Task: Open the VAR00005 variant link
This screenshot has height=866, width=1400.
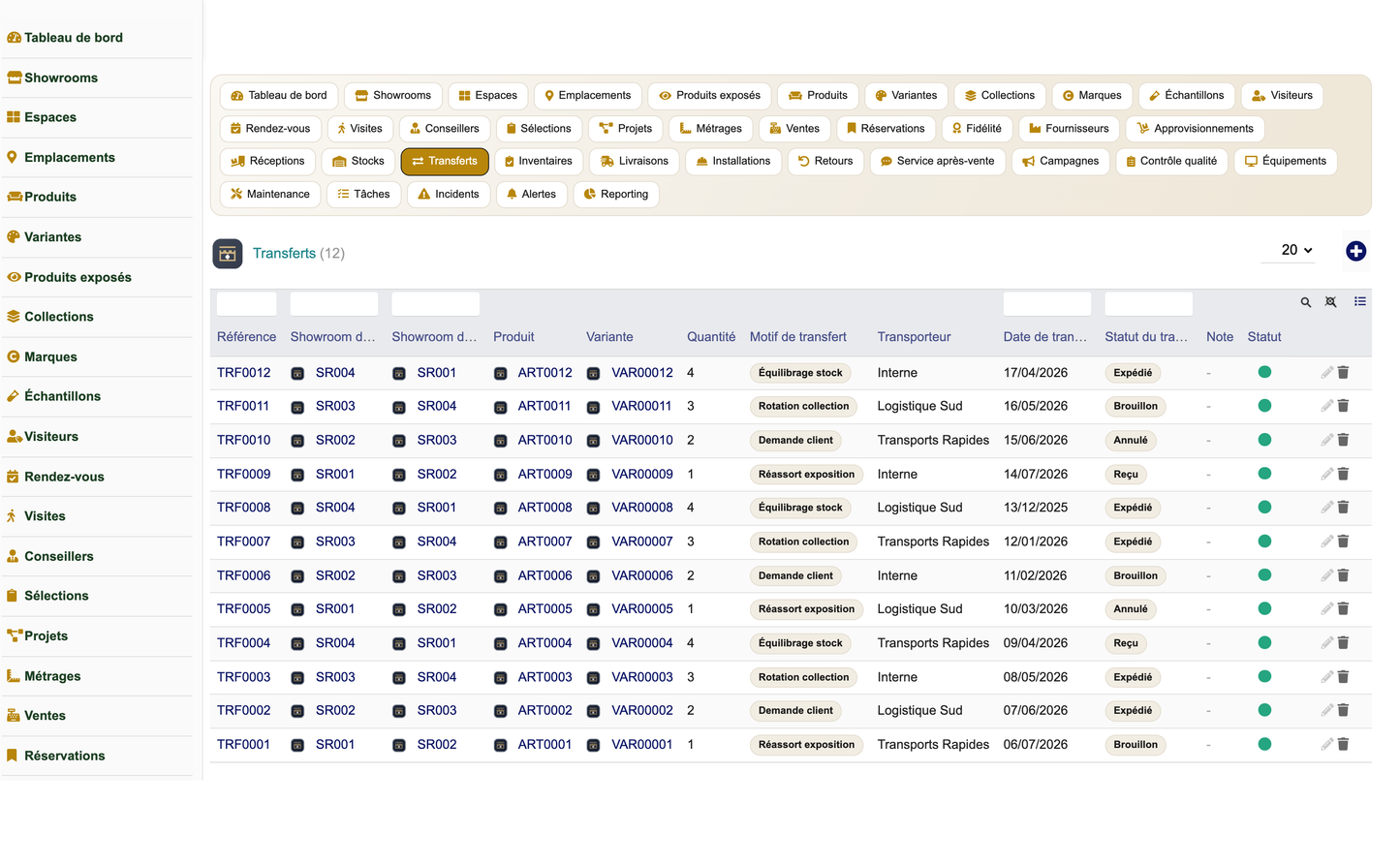Action: point(642,609)
